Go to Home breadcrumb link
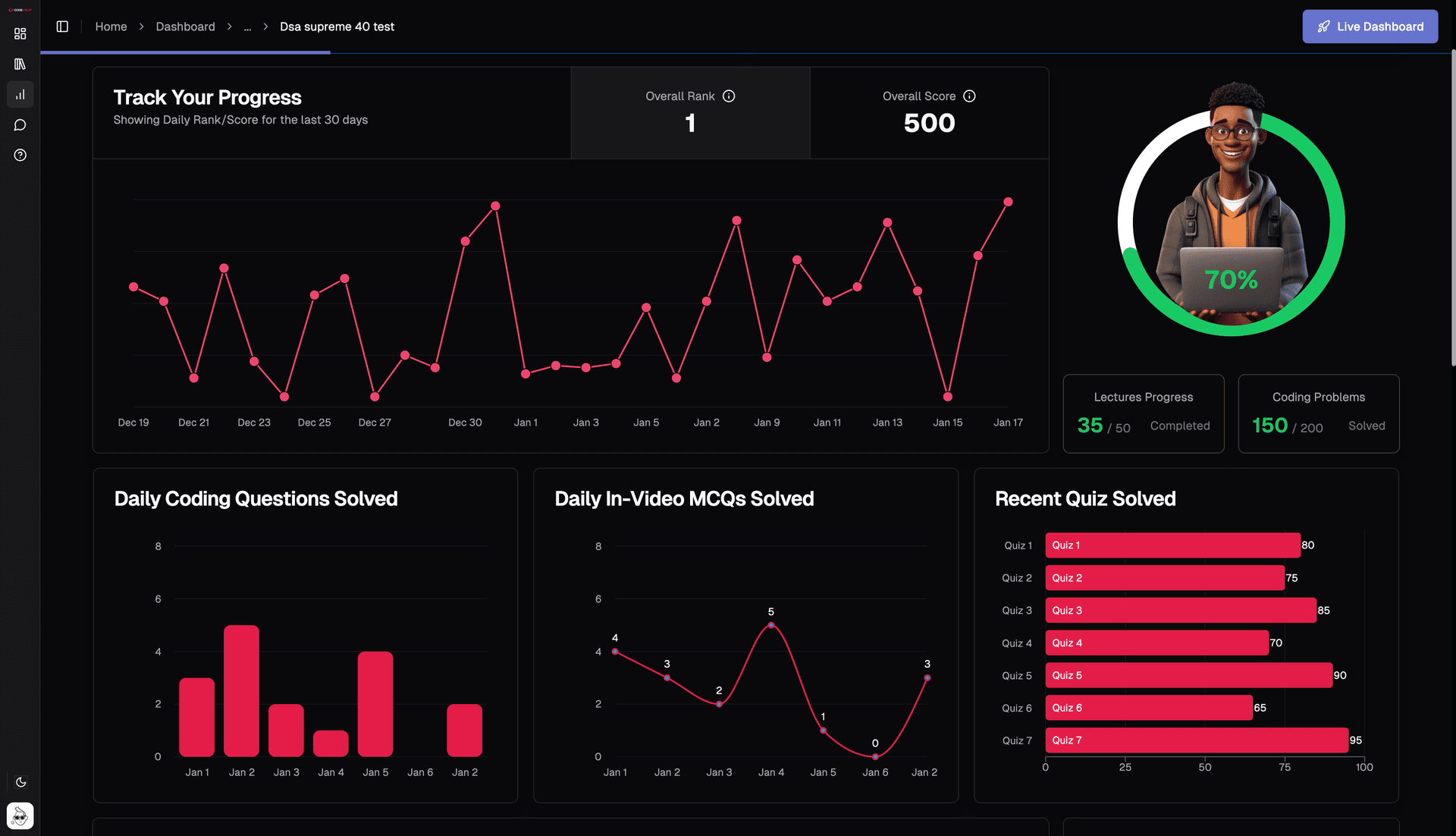This screenshot has width=1456, height=836. (x=111, y=27)
